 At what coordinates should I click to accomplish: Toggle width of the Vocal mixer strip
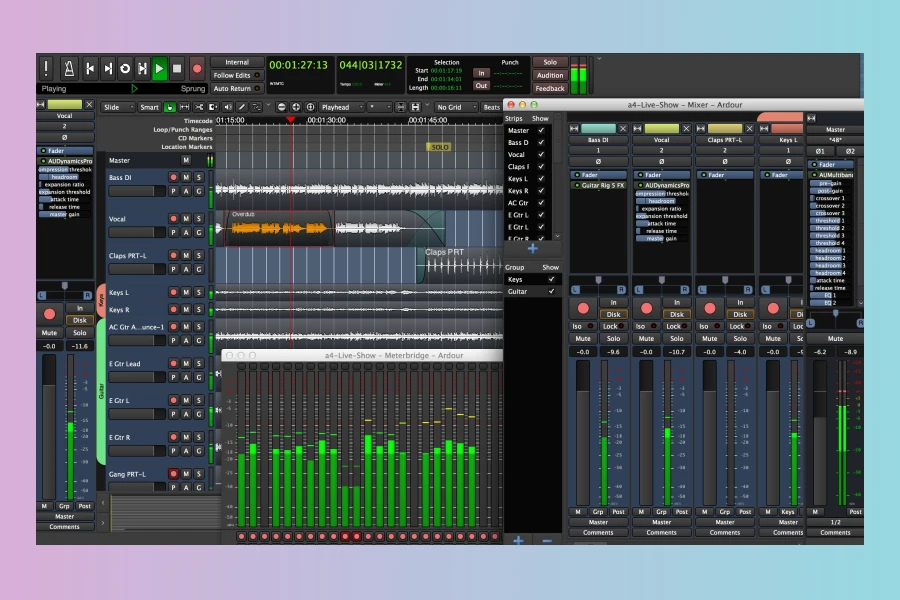[x=638, y=129]
